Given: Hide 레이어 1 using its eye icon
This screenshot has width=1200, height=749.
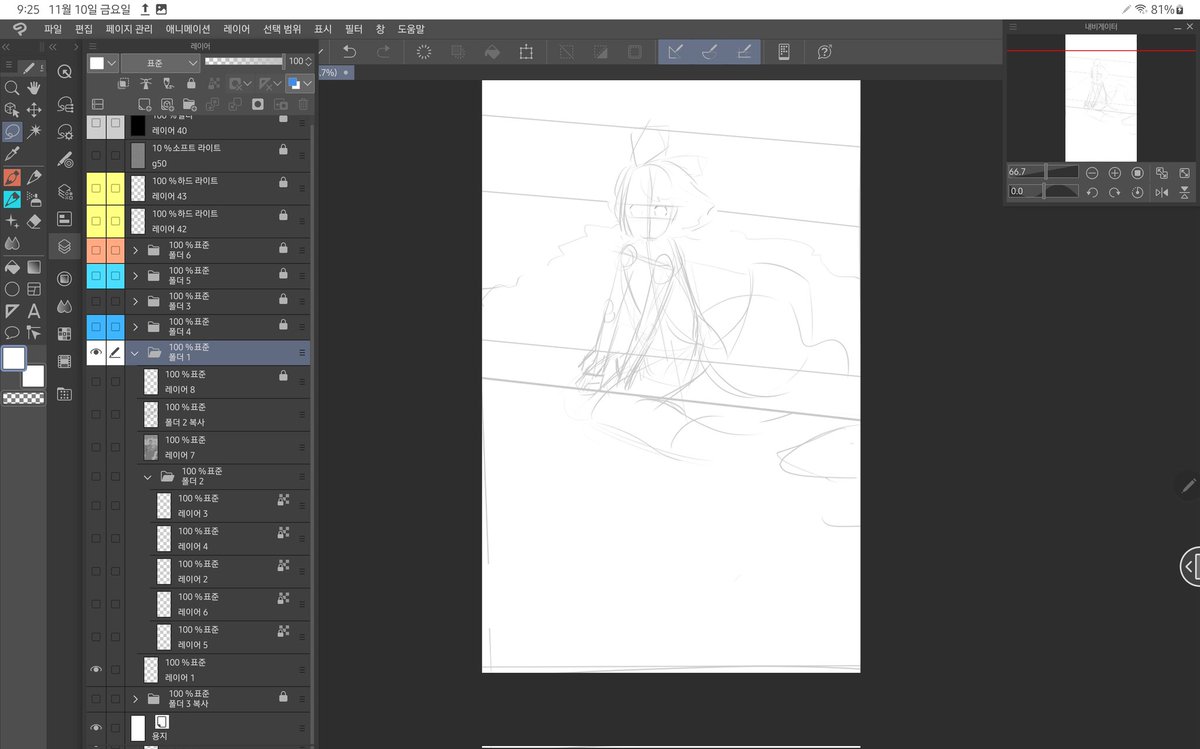Looking at the screenshot, I should 96,669.
